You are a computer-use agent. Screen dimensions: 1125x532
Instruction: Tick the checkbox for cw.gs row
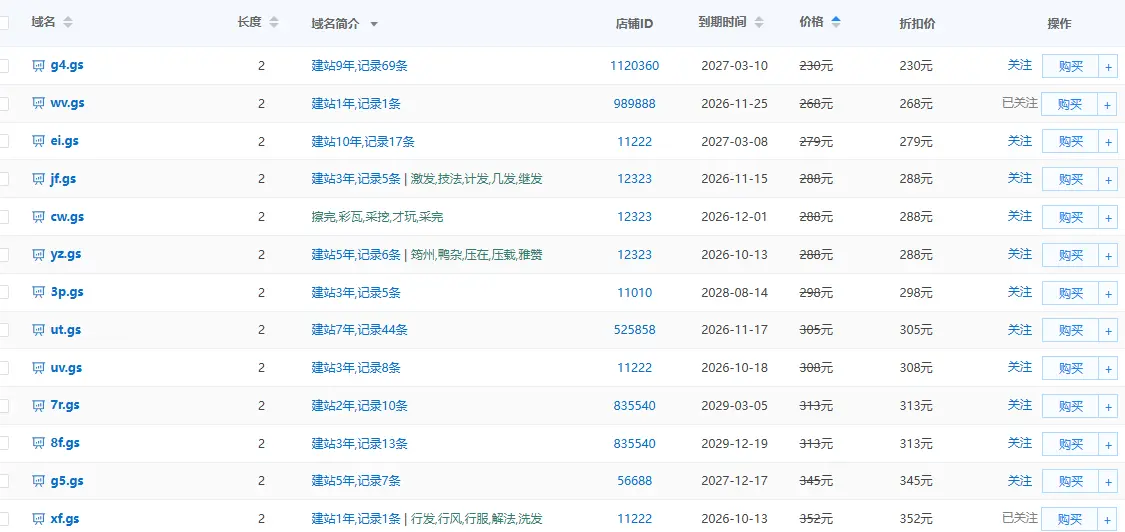click(x=3, y=217)
